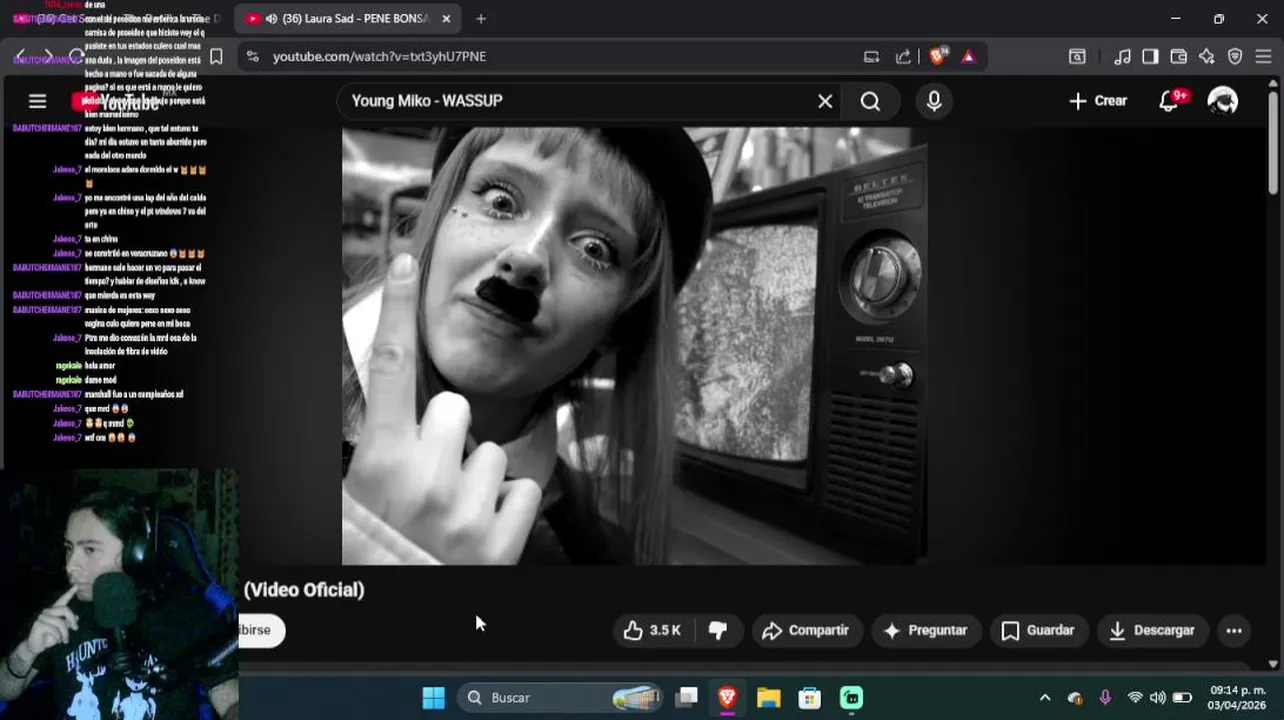
Task: Click the page vertical scrollbar thumb
Action: (1273, 145)
